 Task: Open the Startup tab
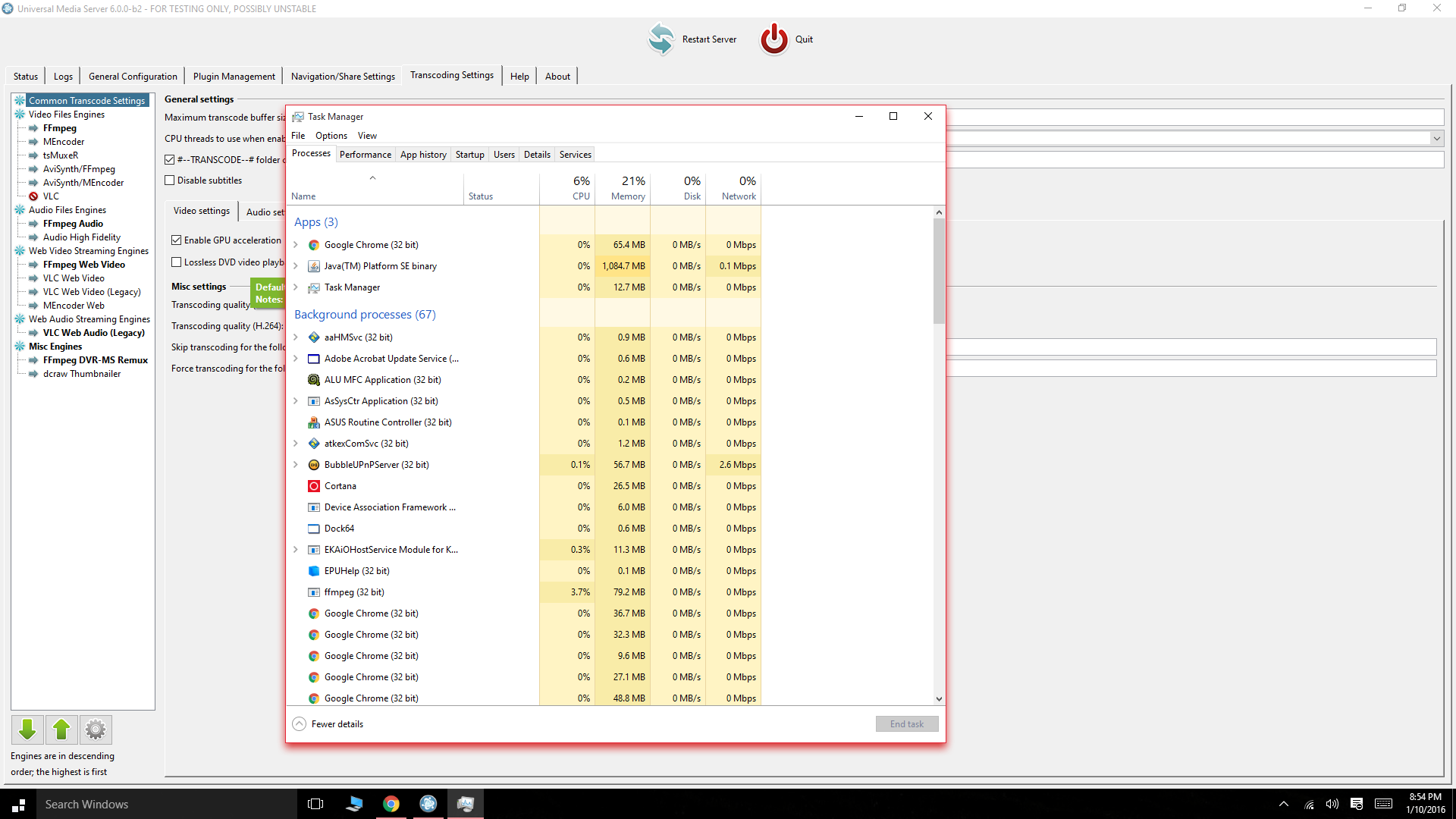(470, 155)
